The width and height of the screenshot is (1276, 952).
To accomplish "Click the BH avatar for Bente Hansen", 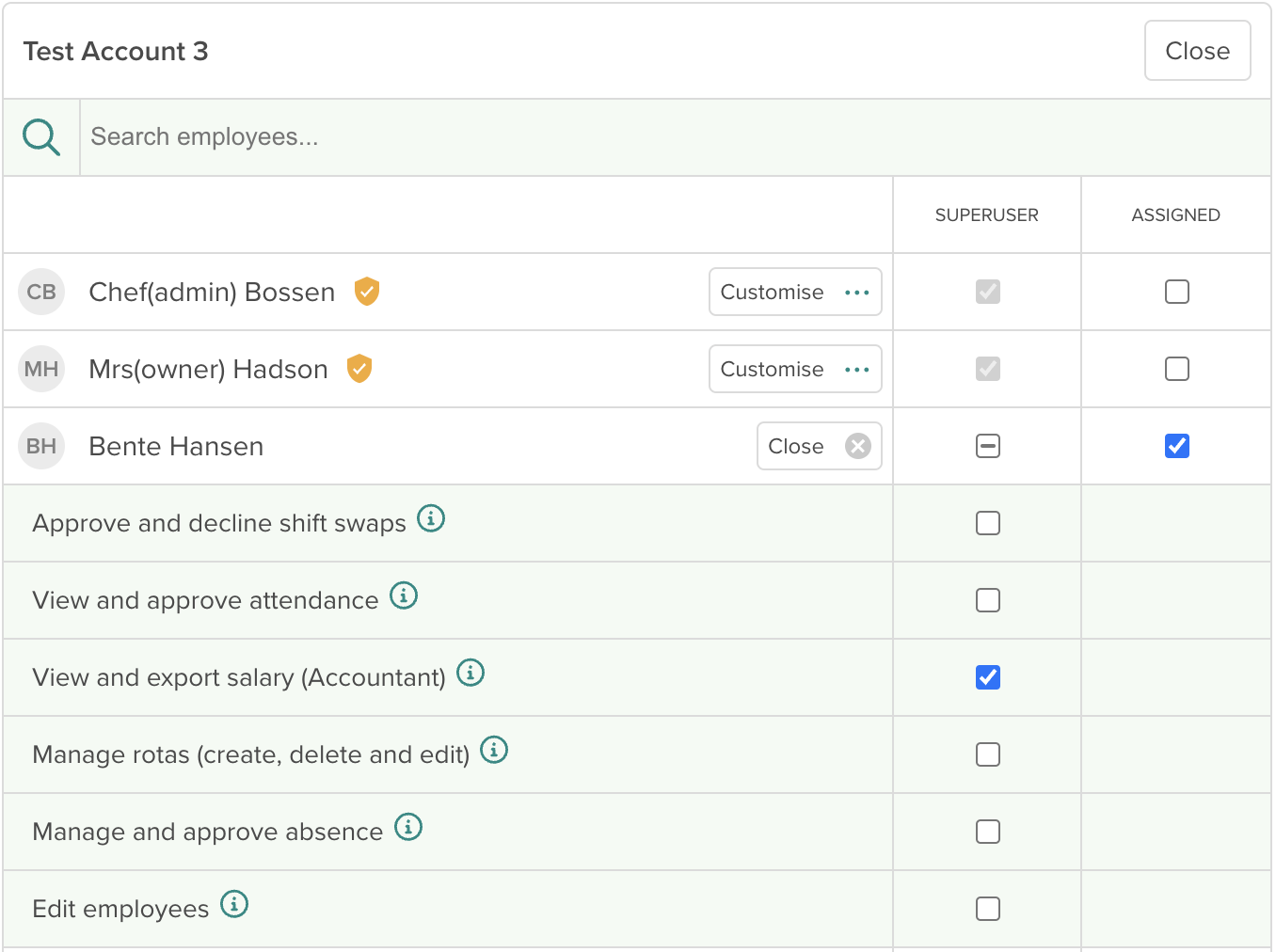I will pyautogui.click(x=41, y=446).
